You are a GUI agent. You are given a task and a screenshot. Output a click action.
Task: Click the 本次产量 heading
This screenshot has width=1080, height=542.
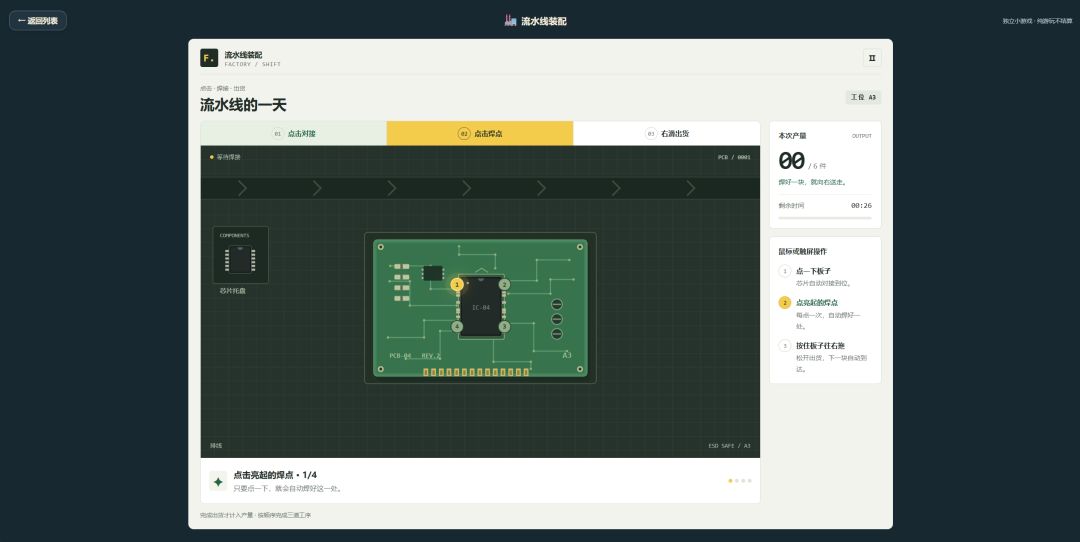click(x=792, y=136)
